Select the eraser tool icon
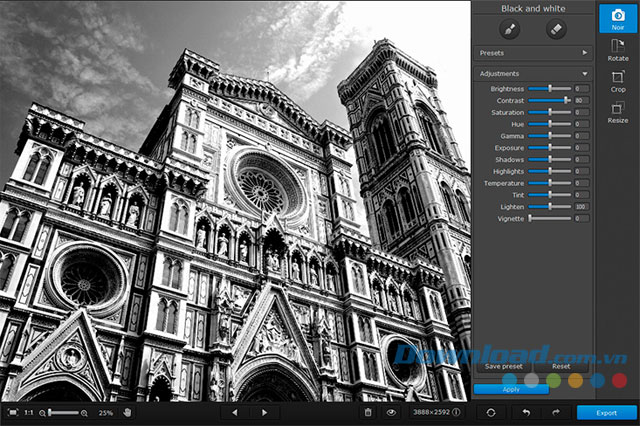The image size is (640, 426). [x=556, y=30]
